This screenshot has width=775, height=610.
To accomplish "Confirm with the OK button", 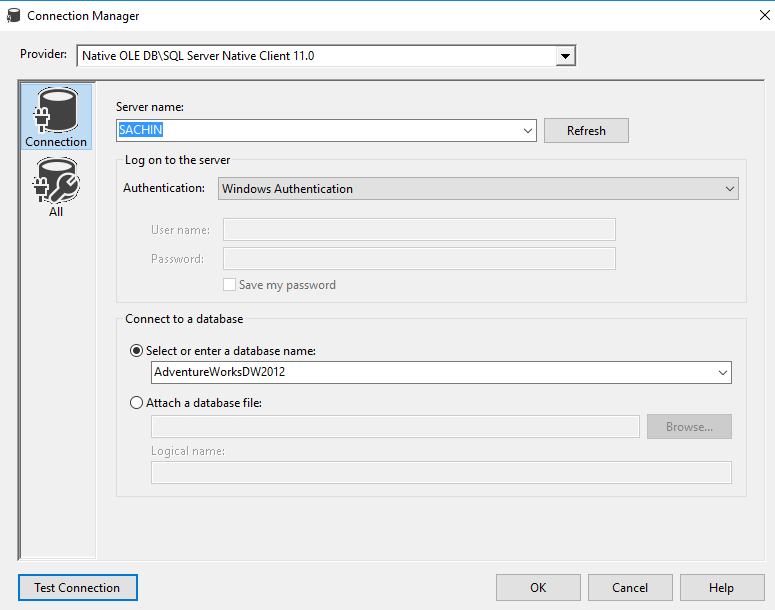I will coord(538,588).
